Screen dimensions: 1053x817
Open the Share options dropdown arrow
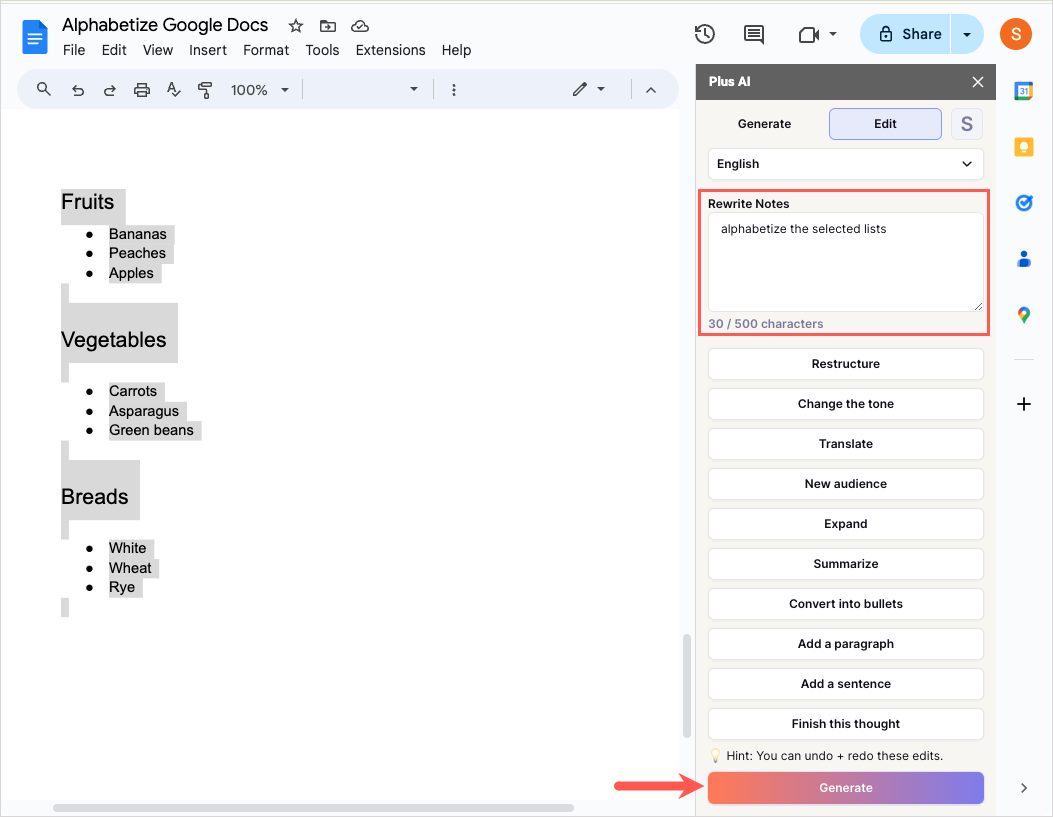(x=967, y=34)
